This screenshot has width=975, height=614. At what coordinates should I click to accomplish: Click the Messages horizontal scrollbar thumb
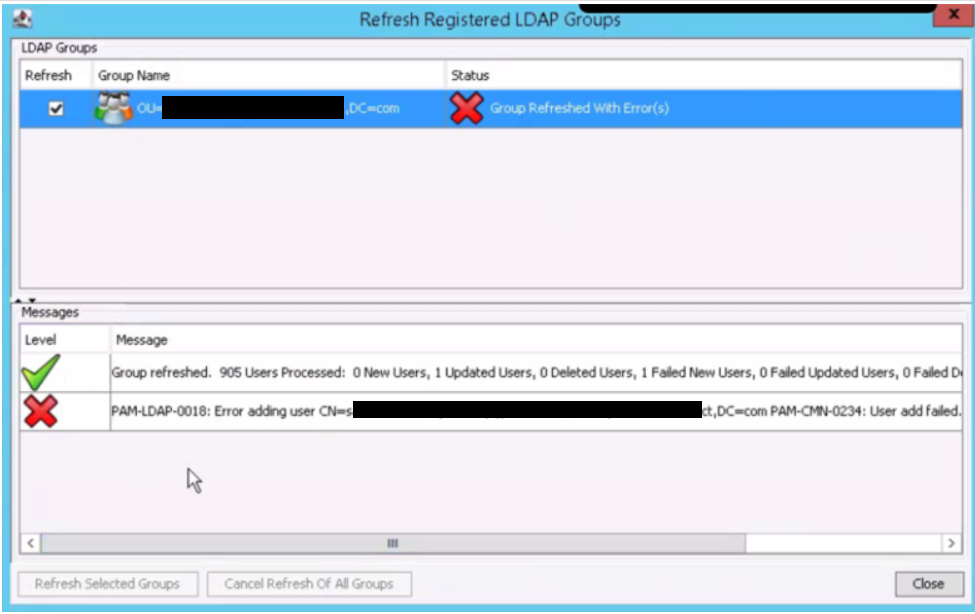pyautogui.click(x=393, y=543)
